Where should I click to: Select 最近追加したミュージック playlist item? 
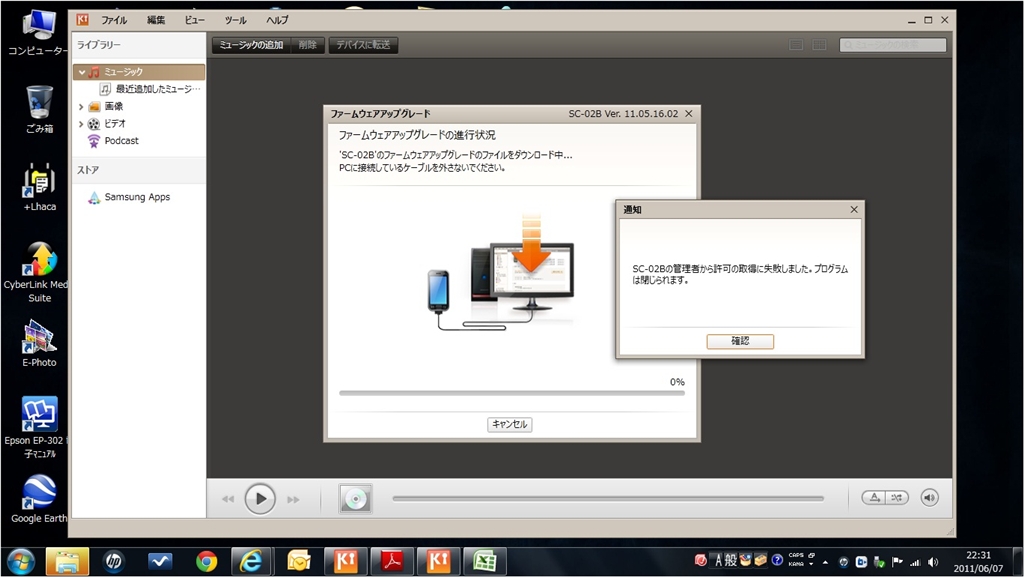coord(157,89)
